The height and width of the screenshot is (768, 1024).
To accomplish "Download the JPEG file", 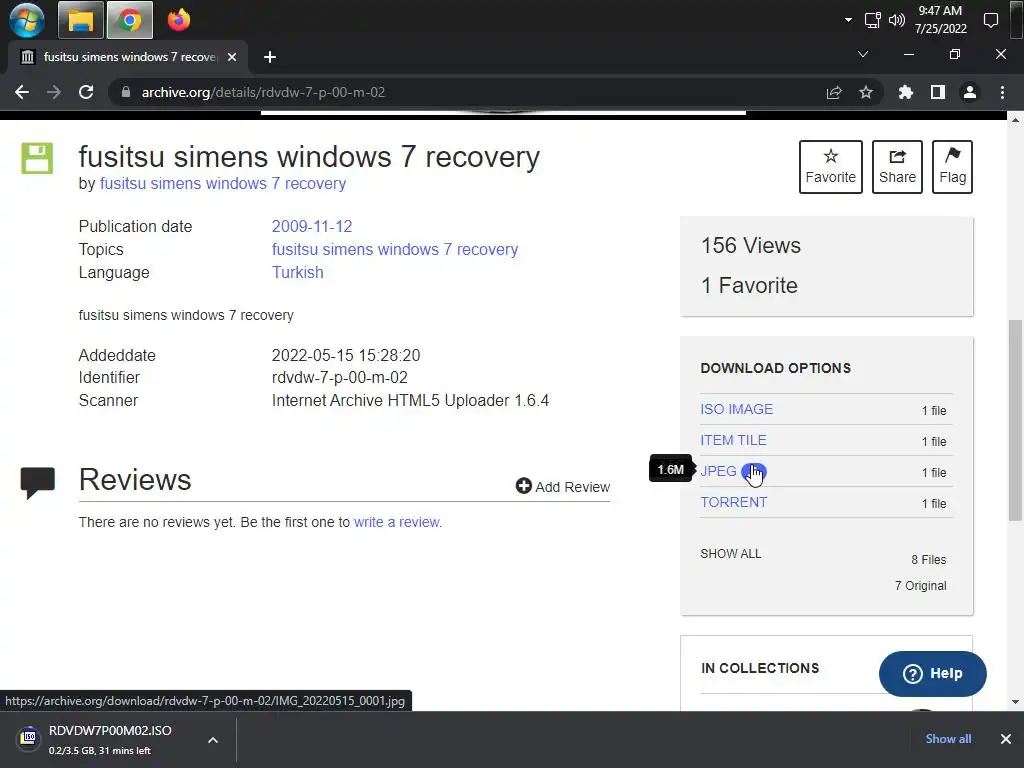I will pos(718,471).
